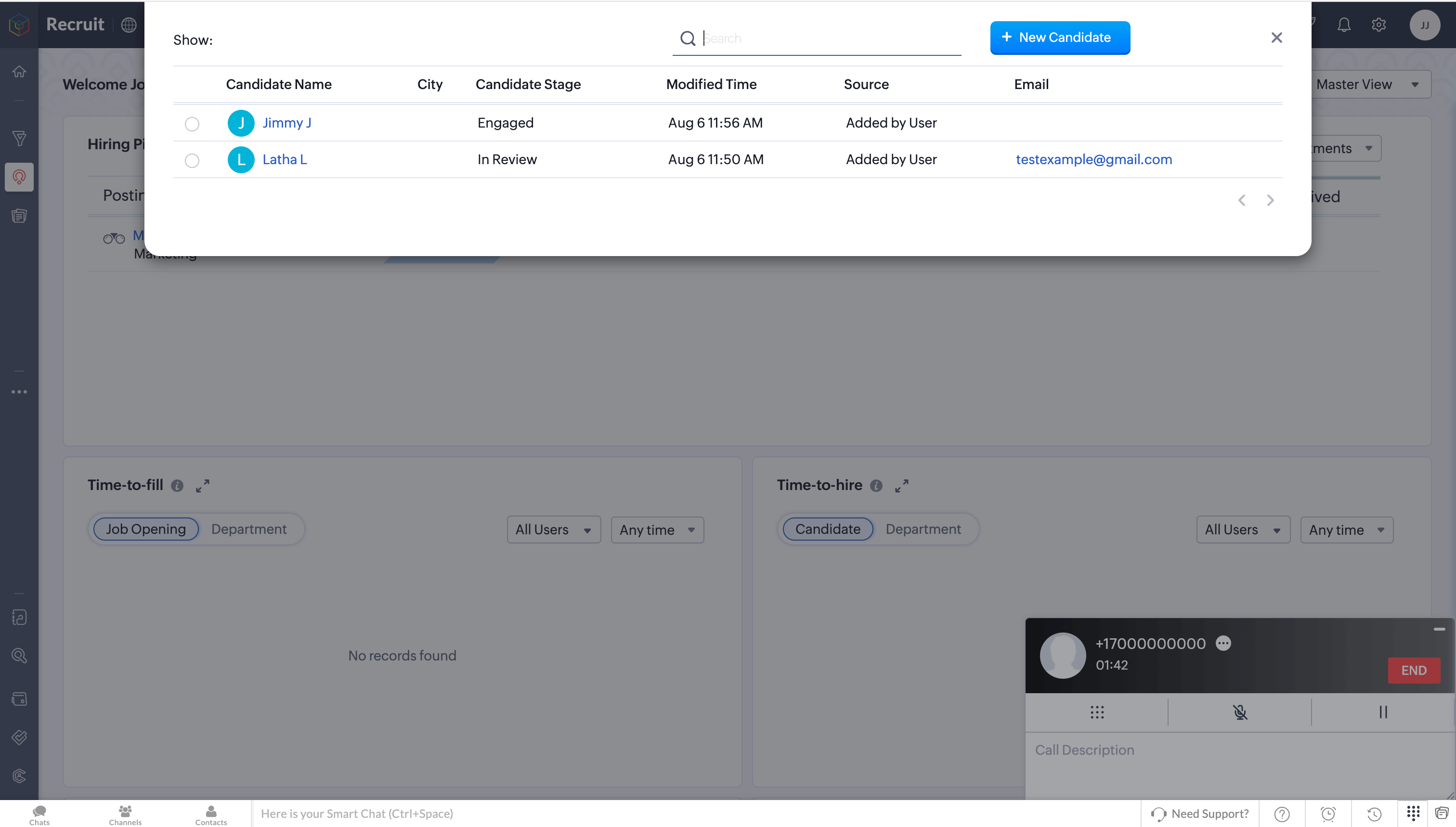This screenshot has height=827, width=1456.
Task: Switch Time-to-fill to Department
Action: pos(249,530)
